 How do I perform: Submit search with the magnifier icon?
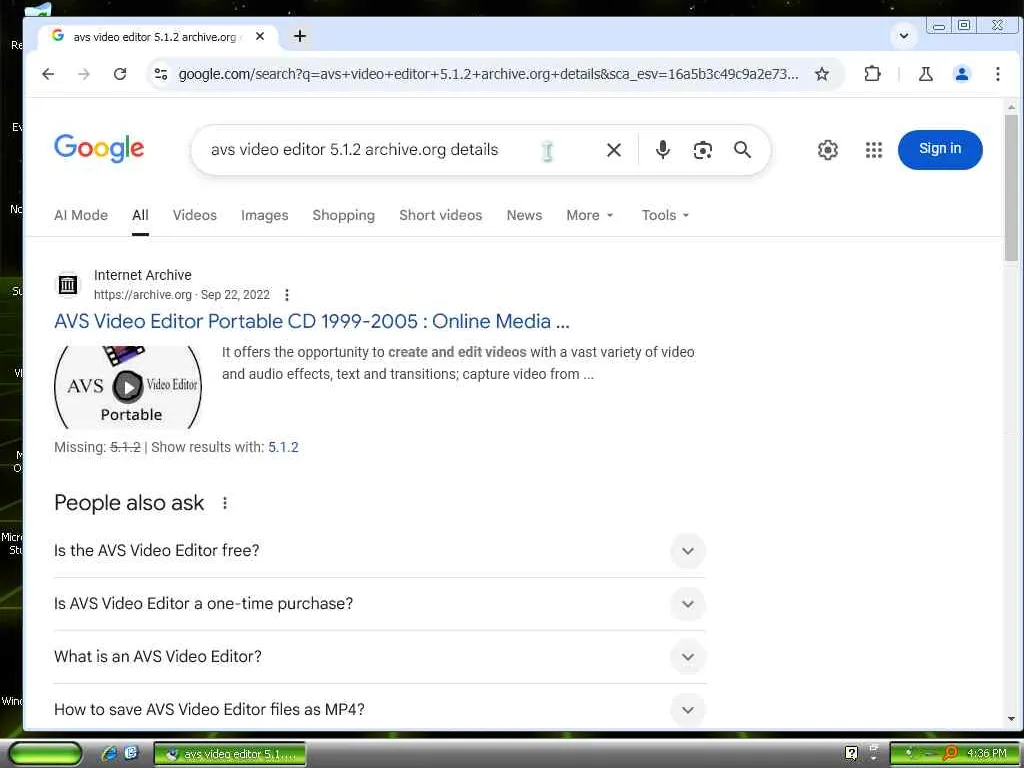point(742,150)
